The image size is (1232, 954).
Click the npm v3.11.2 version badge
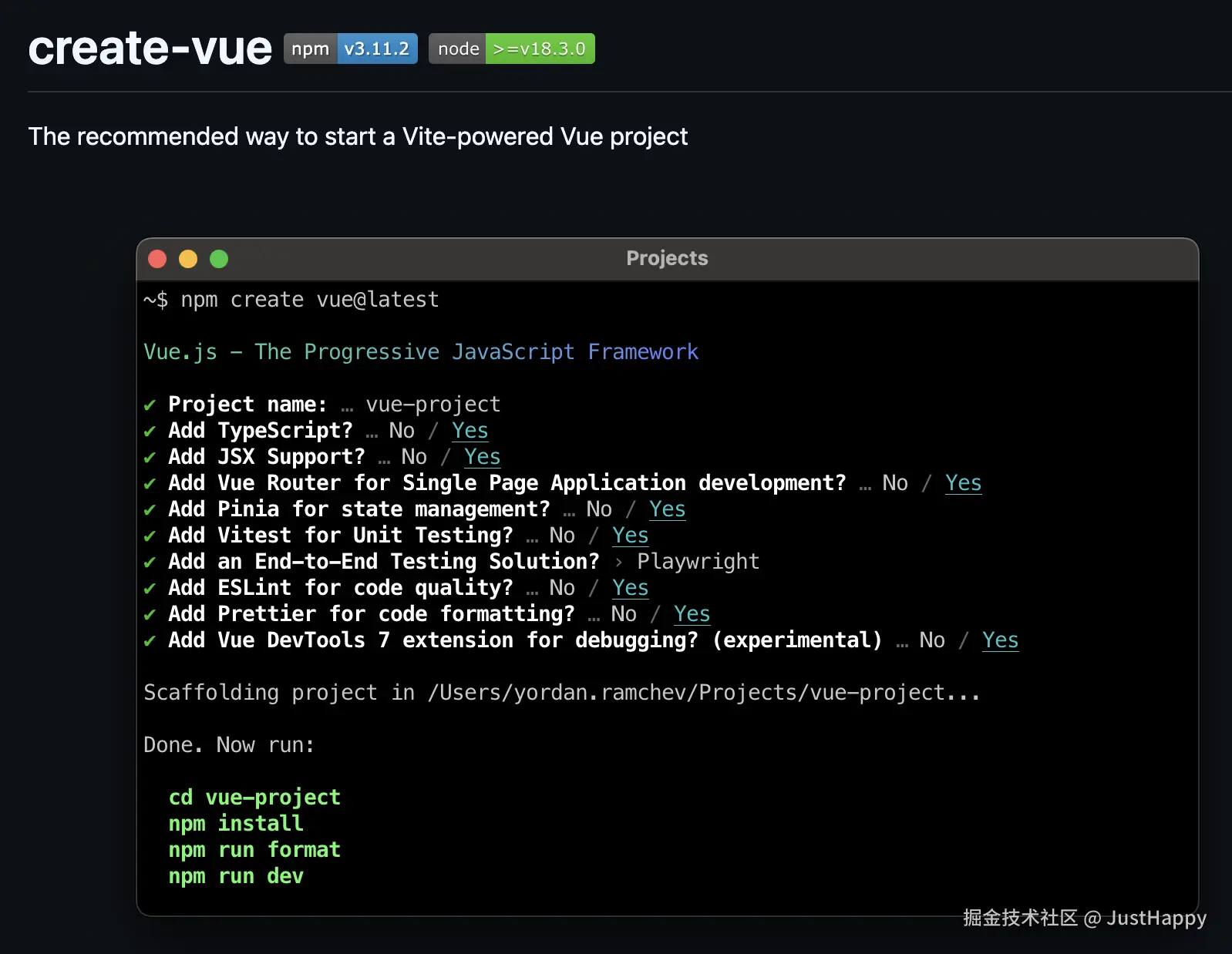click(x=350, y=49)
